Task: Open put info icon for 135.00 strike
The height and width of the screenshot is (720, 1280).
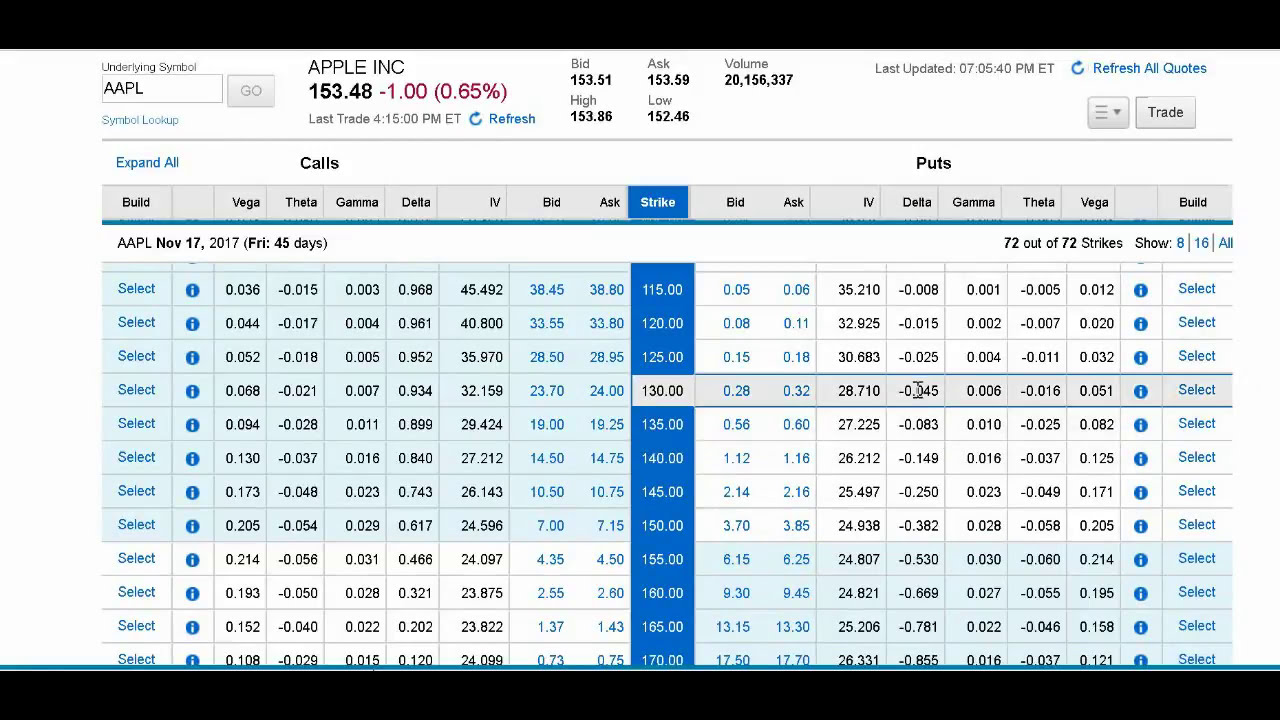Action: pyautogui.click(x=1141, y=425)
